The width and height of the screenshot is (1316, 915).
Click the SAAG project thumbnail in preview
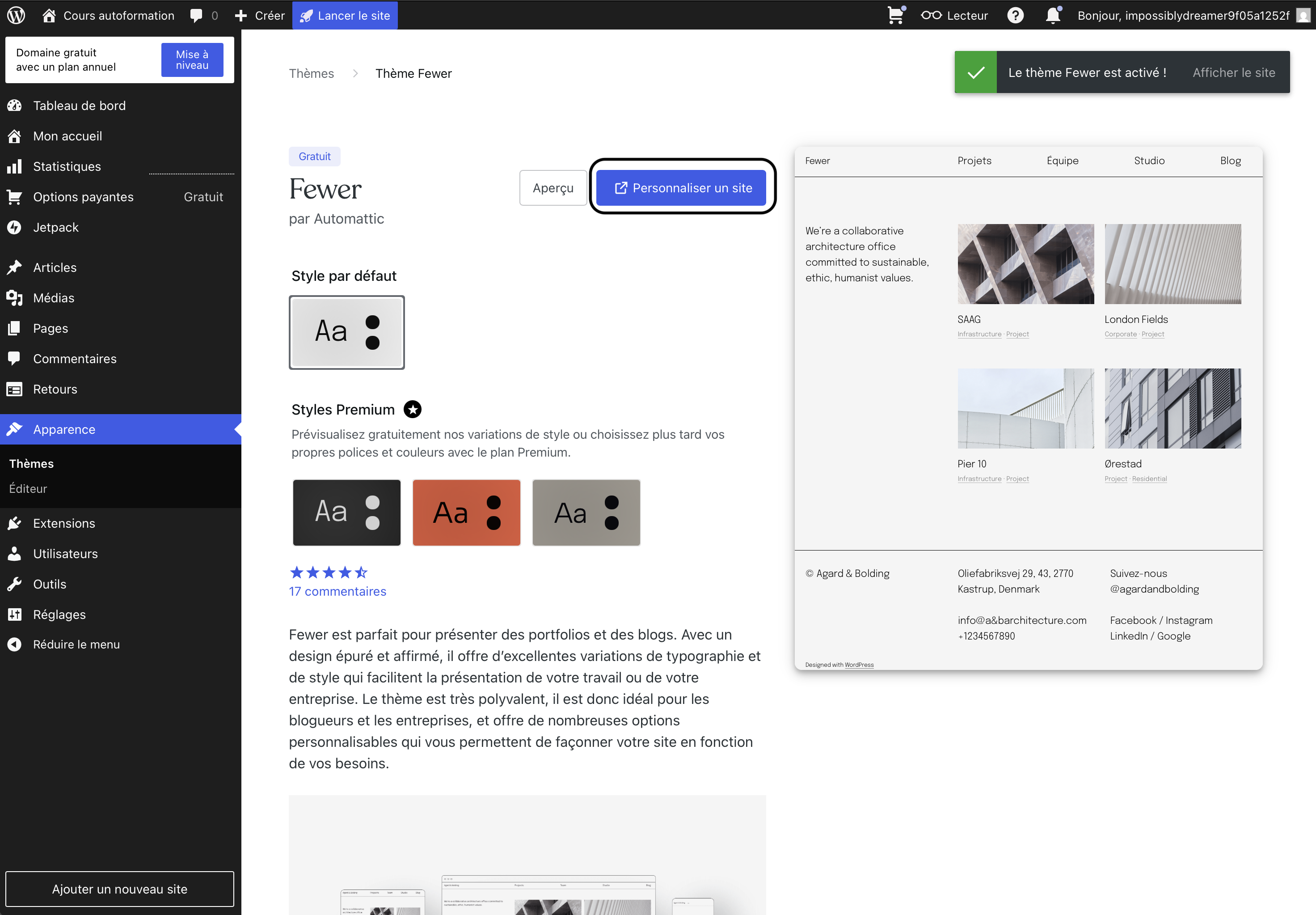click(x=1025, y=264)
